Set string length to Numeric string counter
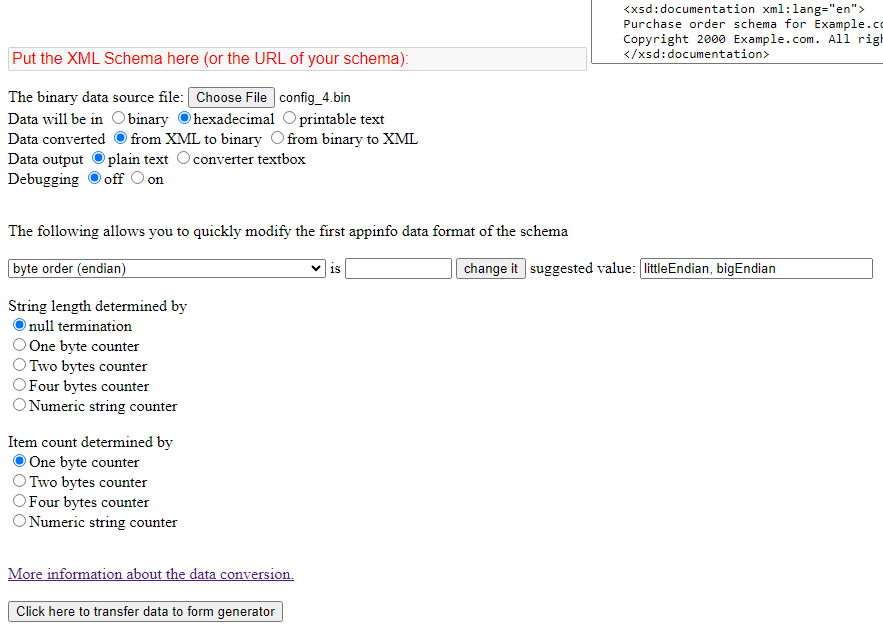Viewport: 883px width, 625px height. (20, 405)
